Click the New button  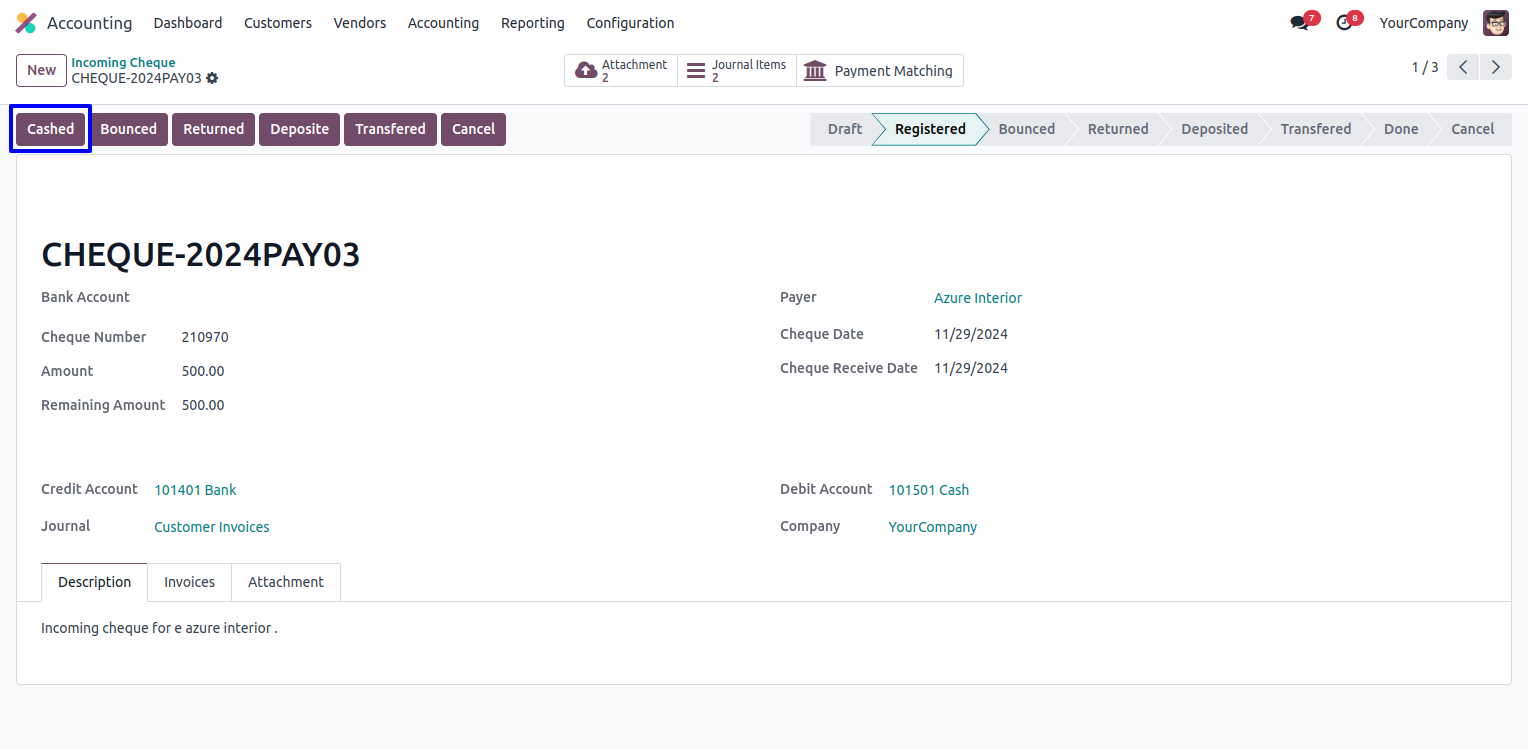tap(42, 70)
